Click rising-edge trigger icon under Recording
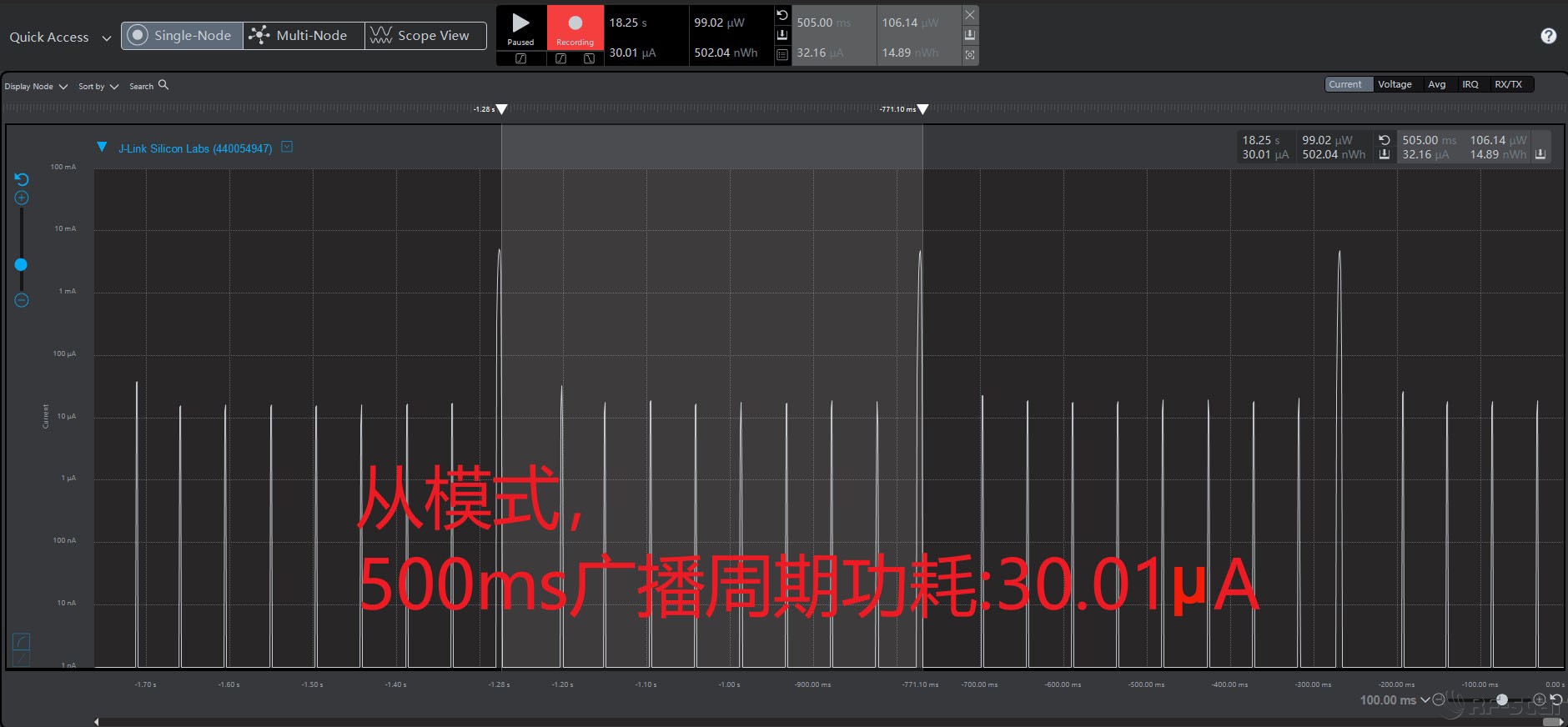This screenshot has width=1568, height=727. tap(561, 58)
